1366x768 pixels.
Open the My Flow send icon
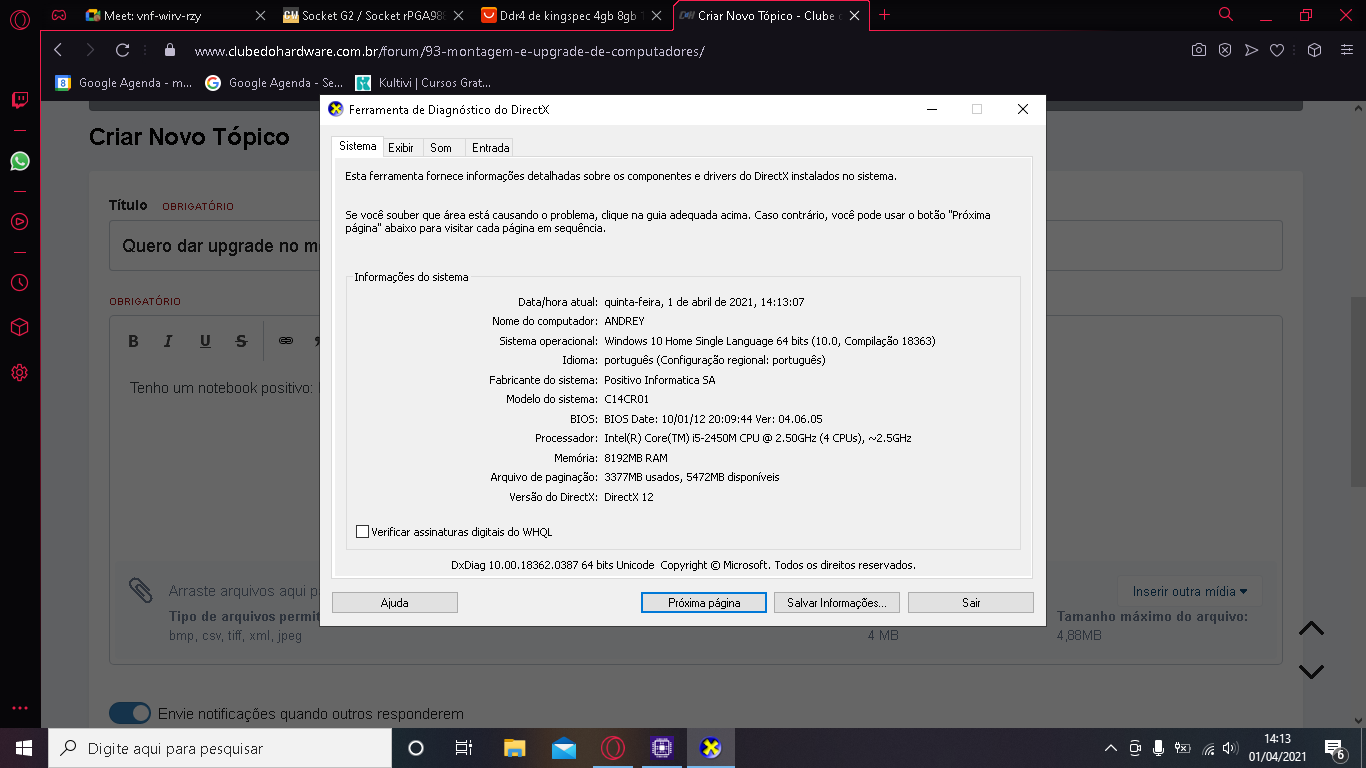click(x=1251, y=50)
